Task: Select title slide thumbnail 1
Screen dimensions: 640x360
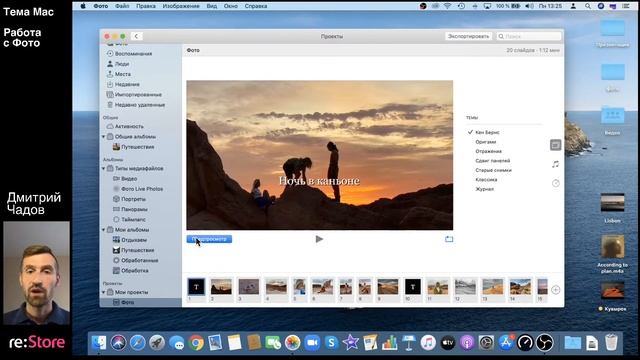Action: [196, 287]
